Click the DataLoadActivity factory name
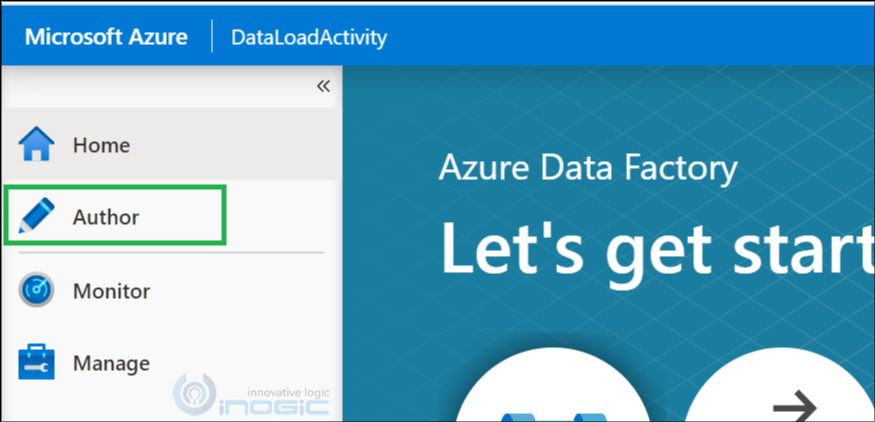The image size is (875, 422). pyautogui.click(x=308, y=38)
